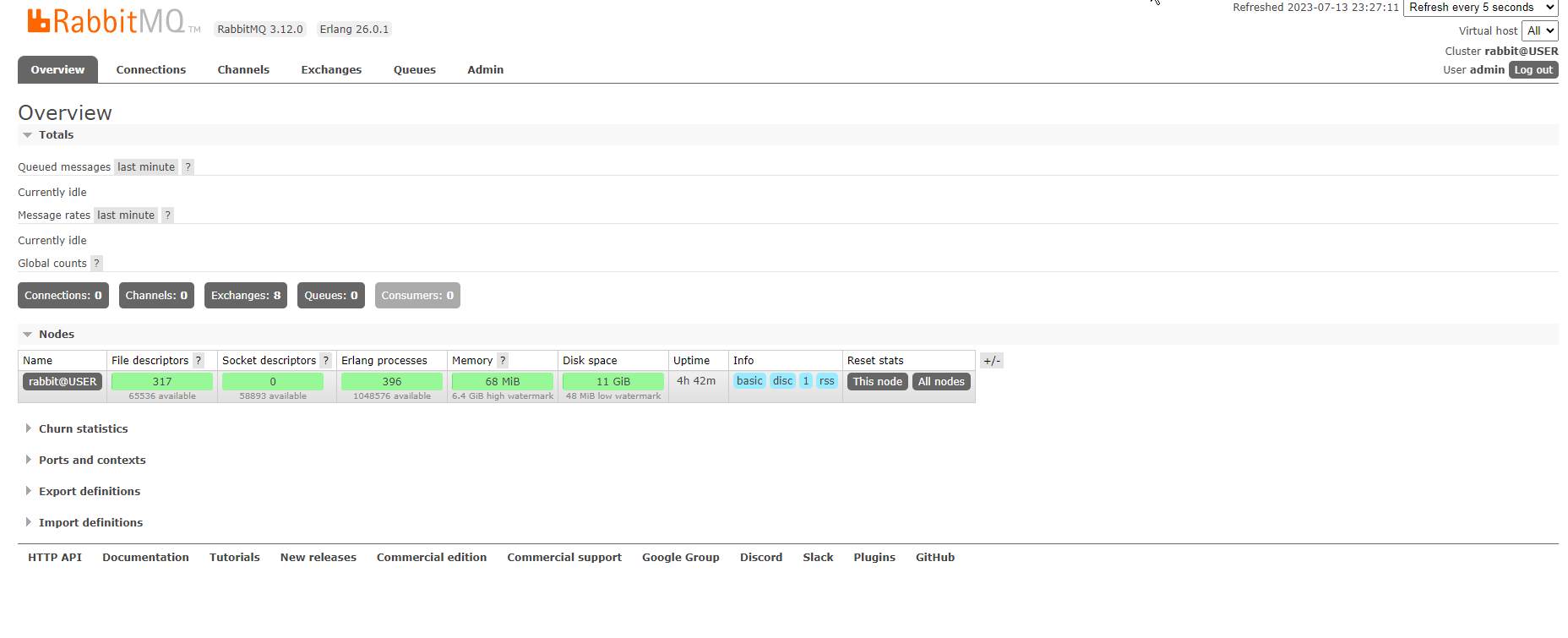Click the Channels: 0 count button
Viewport: 1568px width, 638px height.
(156, 296)
